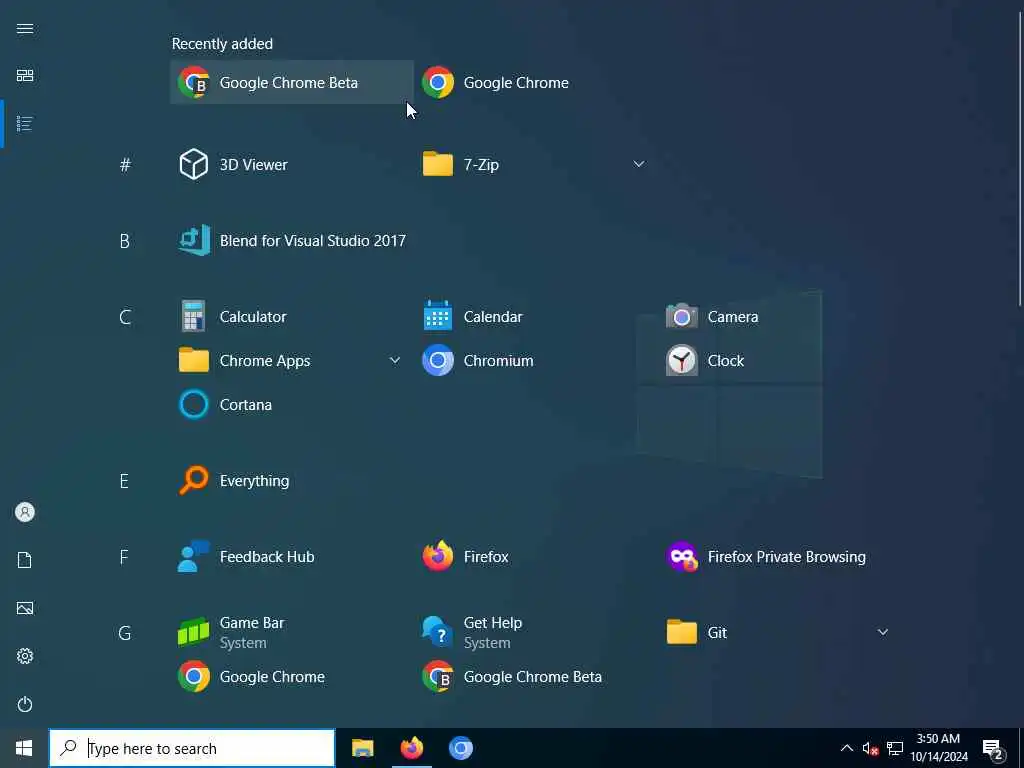Open the clock showing 3:50 AM
1024x768 pixels.
coord(939,748)
